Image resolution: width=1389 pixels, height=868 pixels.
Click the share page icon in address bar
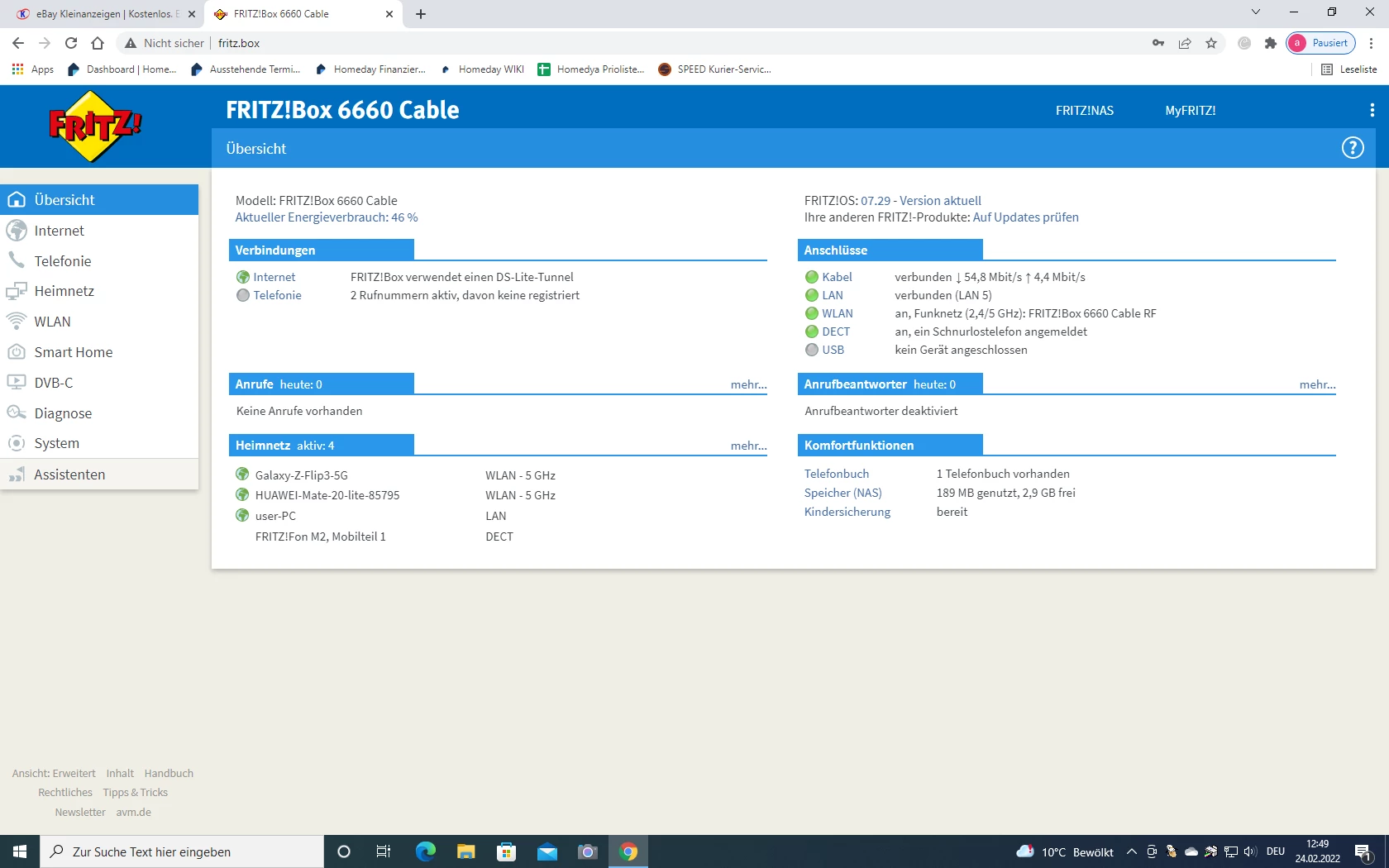click(x=1185, y=43)
